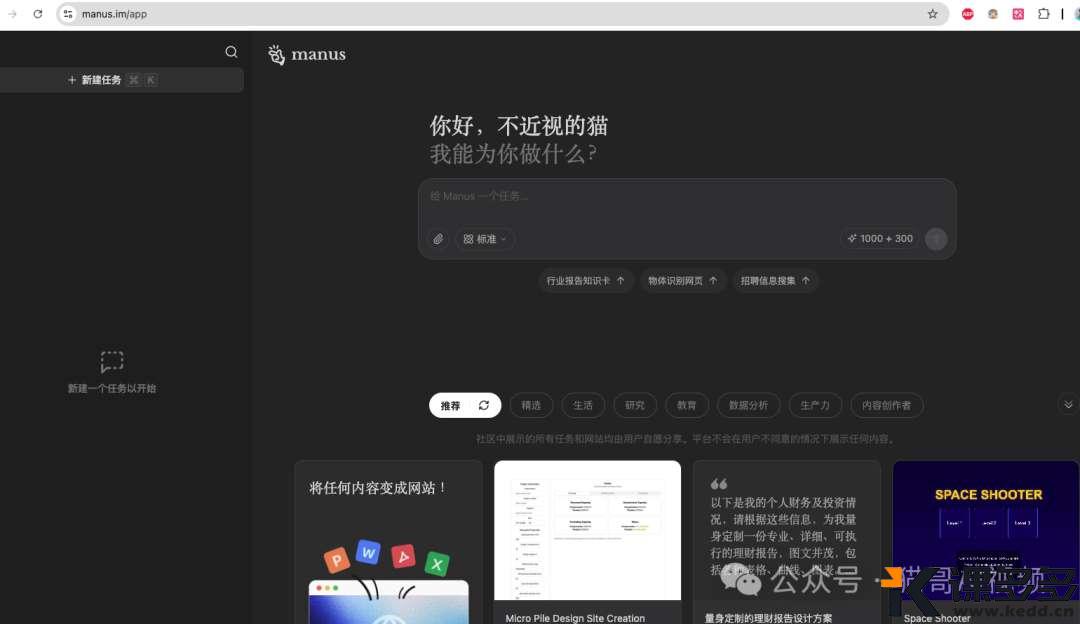Open the sidebar search icon
1080x624 pixels.
(x=231, y=52)
